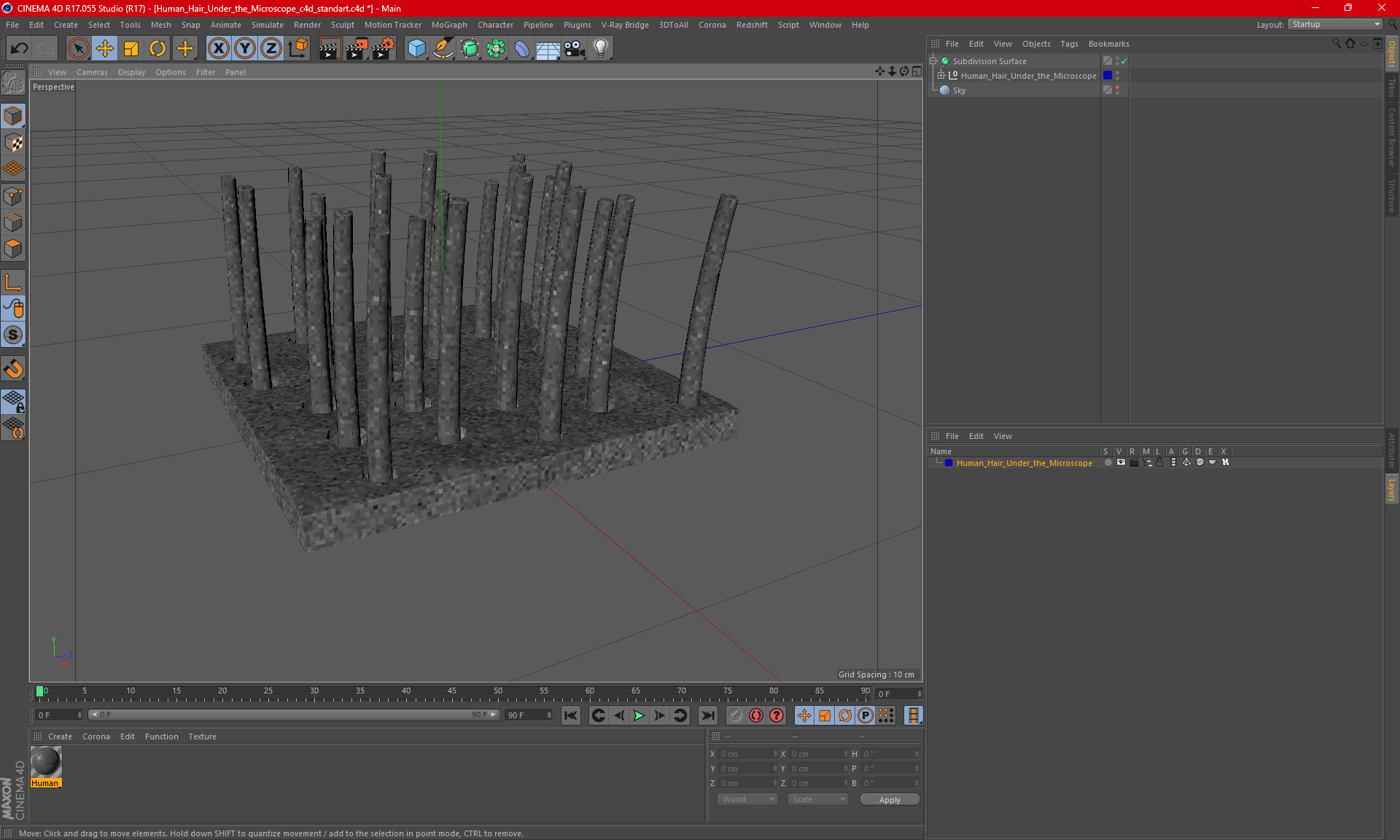This screenshot has width=1400, height=840.
Task: Open the Simulate menu
Action: [x=268, y=25]
